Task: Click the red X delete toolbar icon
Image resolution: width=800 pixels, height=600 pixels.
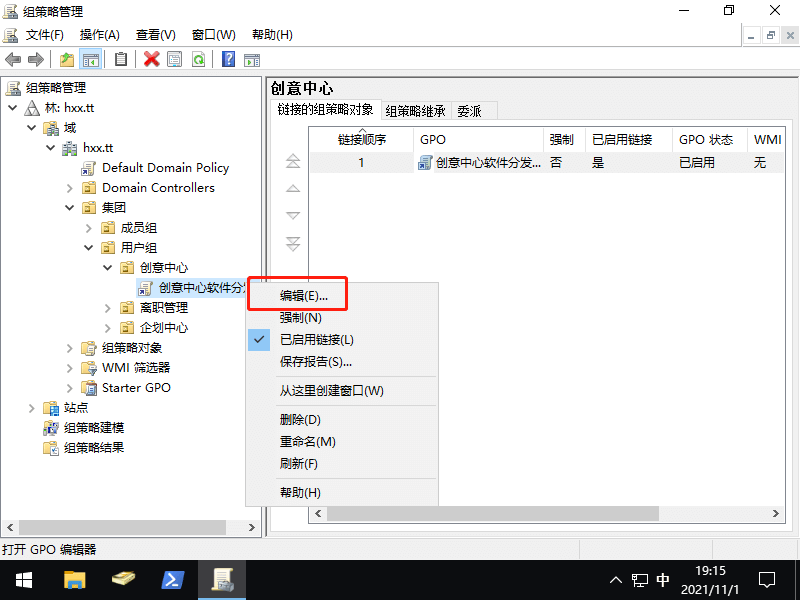Action: coord(152,60)
